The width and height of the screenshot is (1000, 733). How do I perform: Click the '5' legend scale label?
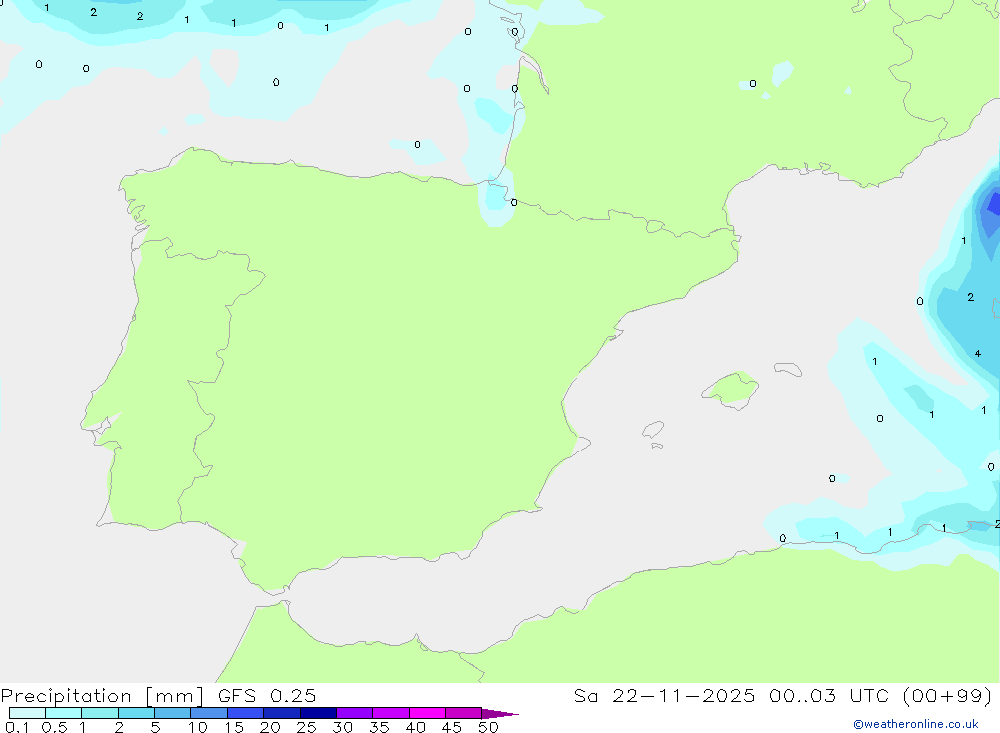point(155,727)
